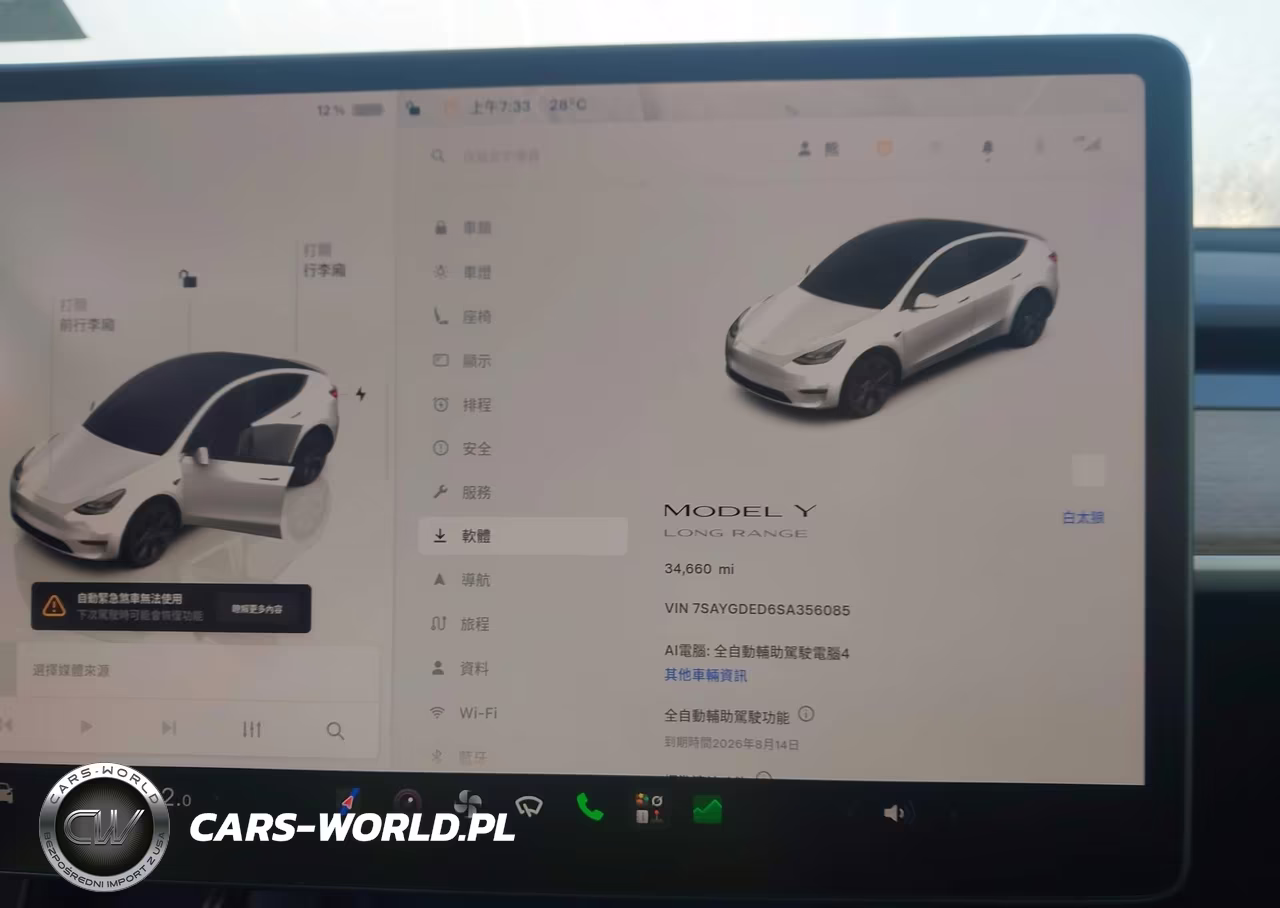
Task: Open the rear 行李廂 trunk
Action: [325, 260]
